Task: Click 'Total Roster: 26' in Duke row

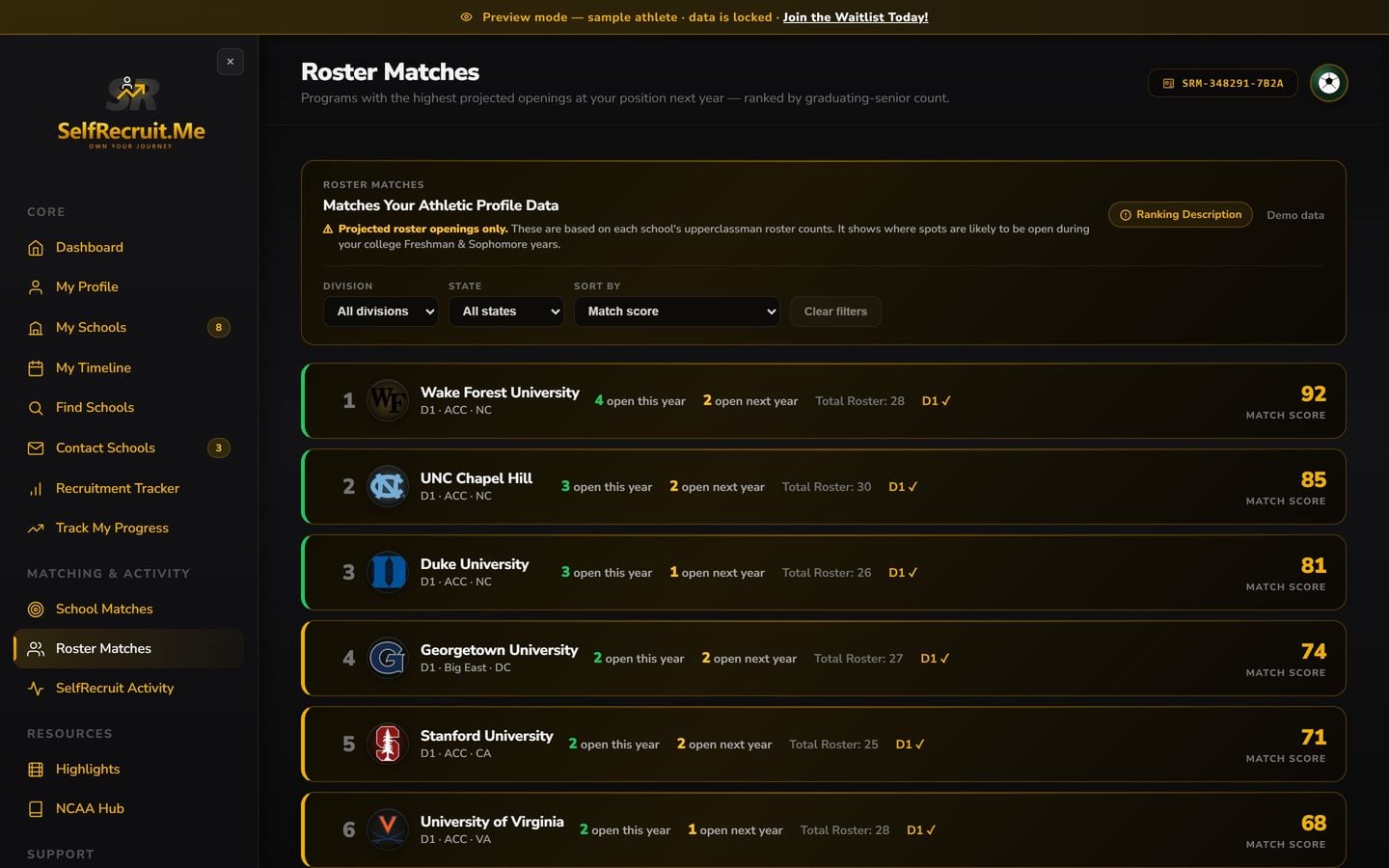Action: 827,573
